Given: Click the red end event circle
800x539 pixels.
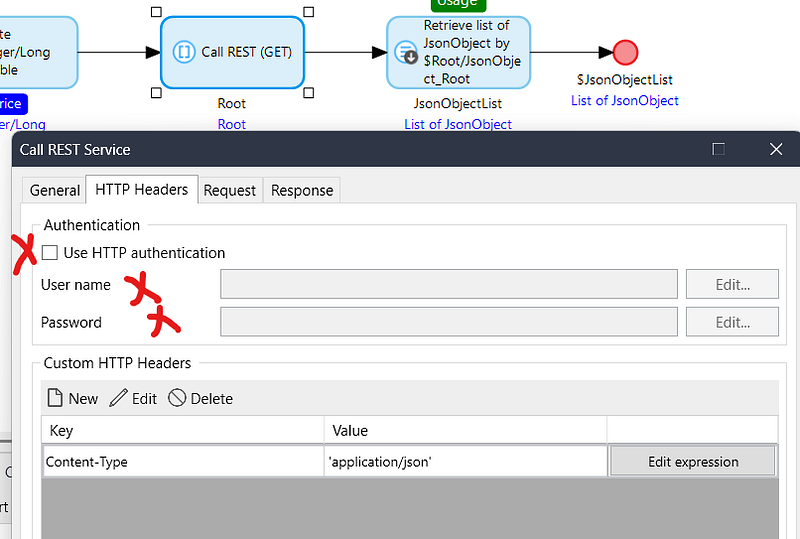Looking at the screenshot, I should pos(625,52).
